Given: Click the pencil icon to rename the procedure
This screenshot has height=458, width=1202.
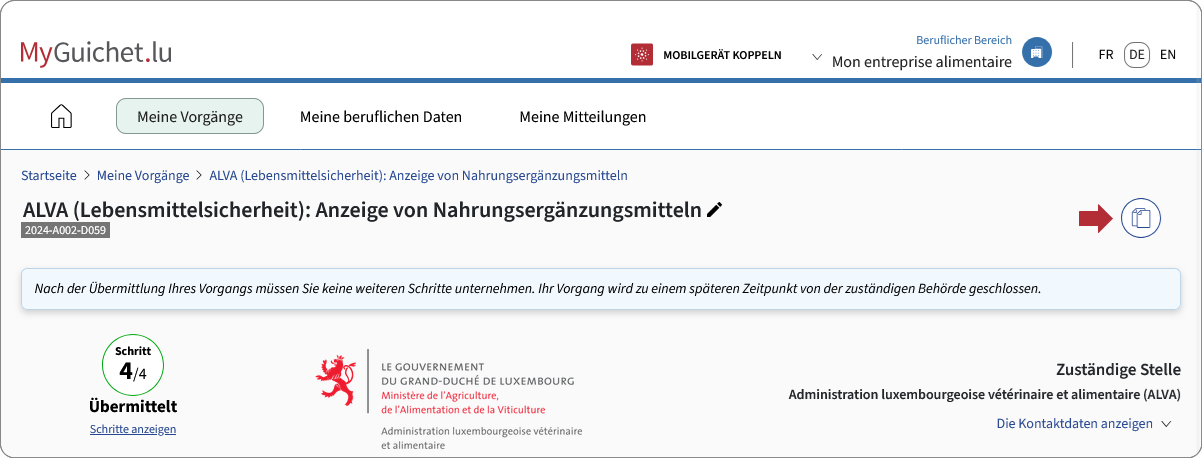Looking at the screenshot, I should pos(714,210).
